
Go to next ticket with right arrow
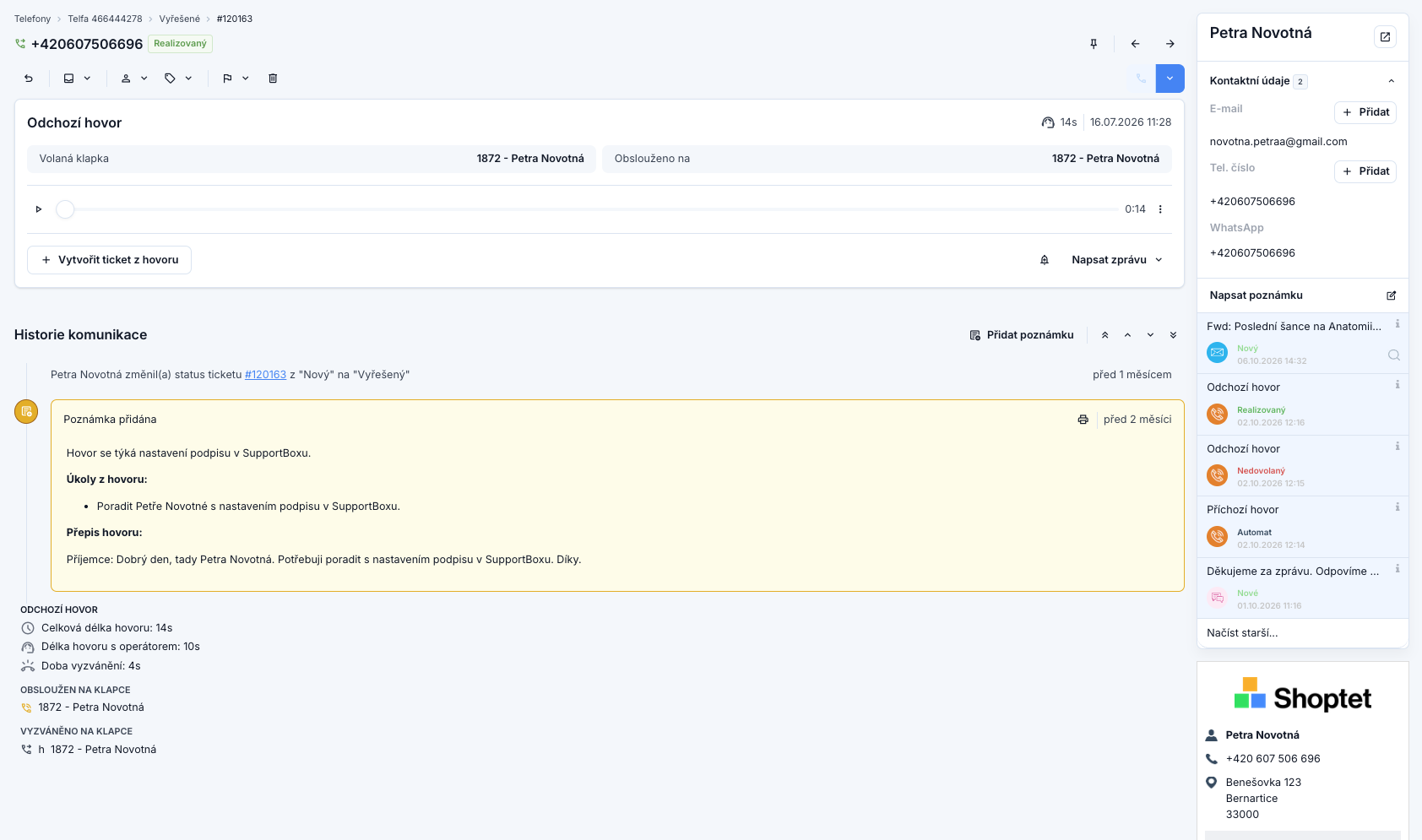[x=1170, y=44]
